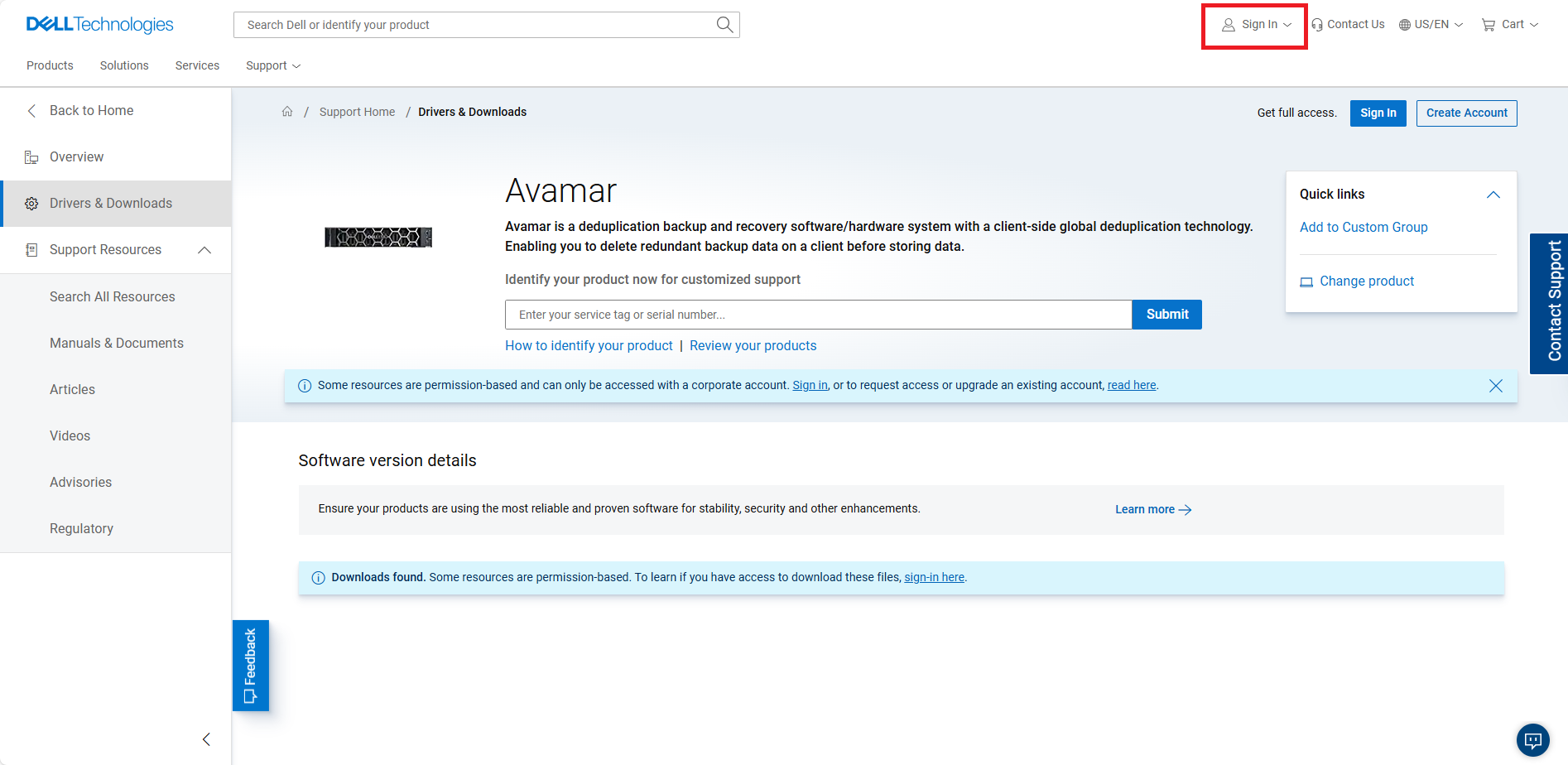Click the blue Submit button
Screen dimensions: 1568x765
(x=1166, y=315)
